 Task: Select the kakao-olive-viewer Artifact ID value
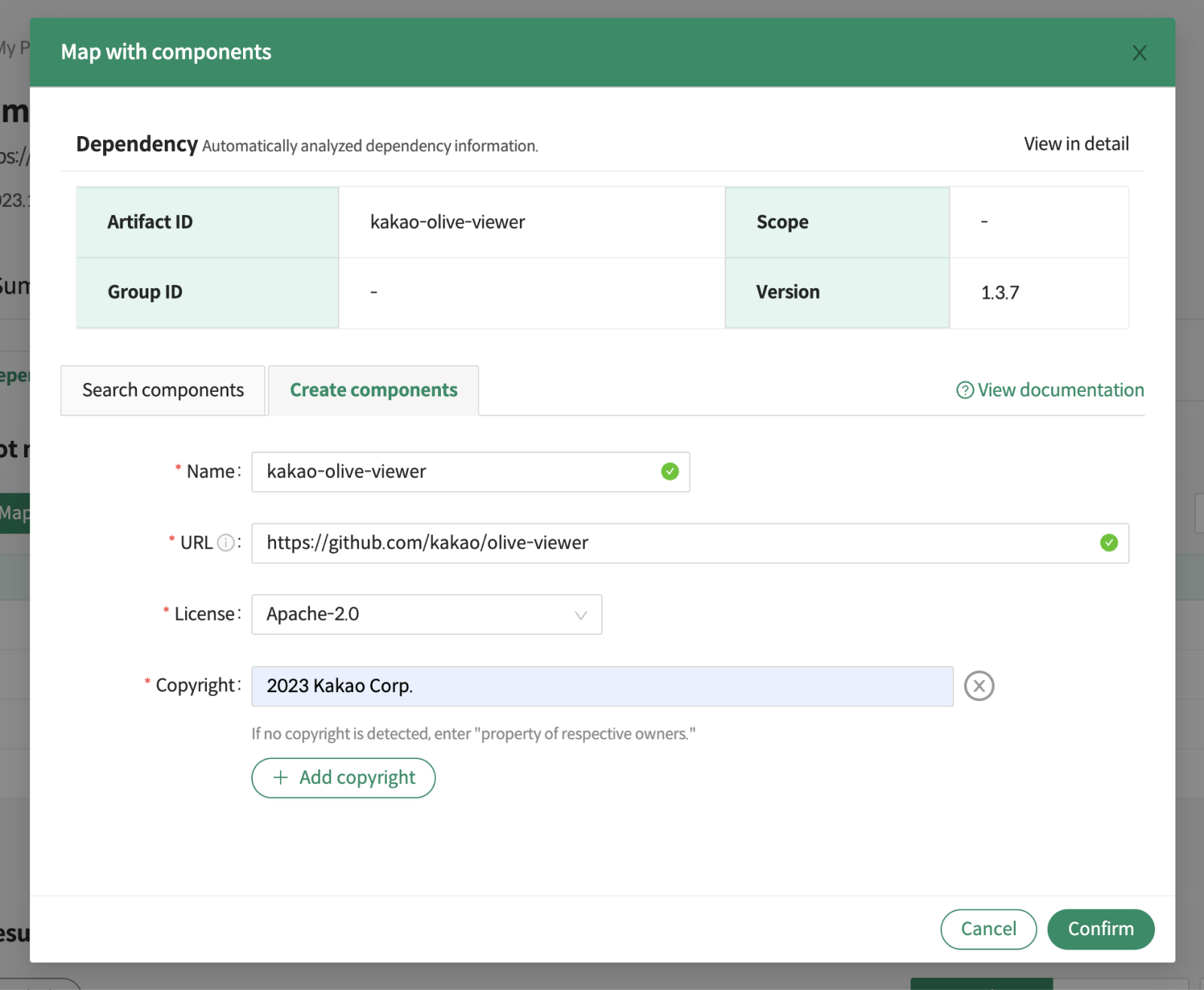point(448,222)
